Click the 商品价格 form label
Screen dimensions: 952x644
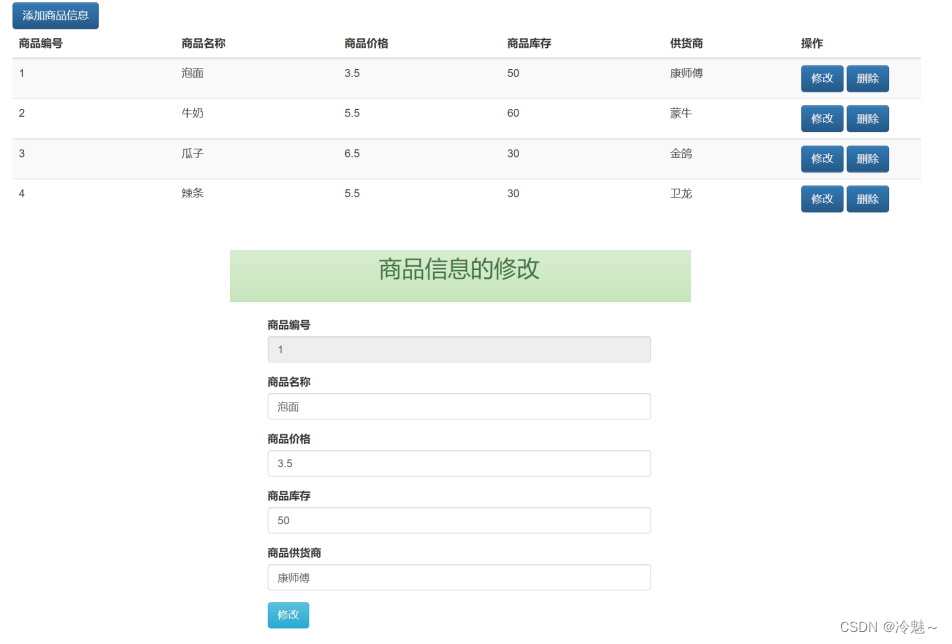click(x=289, y=439)
